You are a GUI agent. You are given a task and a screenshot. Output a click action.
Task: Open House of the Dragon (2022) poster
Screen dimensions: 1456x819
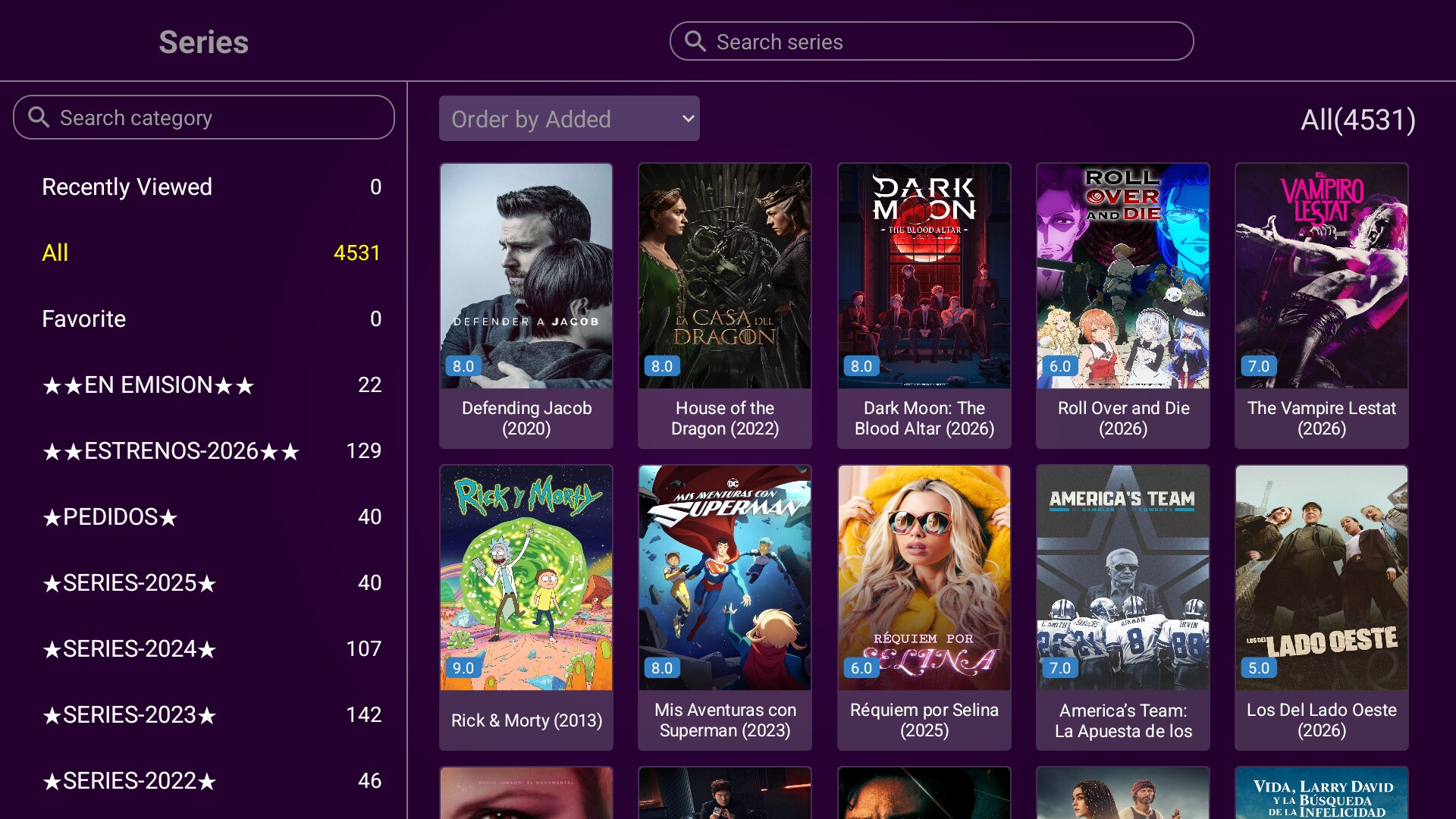725,276
